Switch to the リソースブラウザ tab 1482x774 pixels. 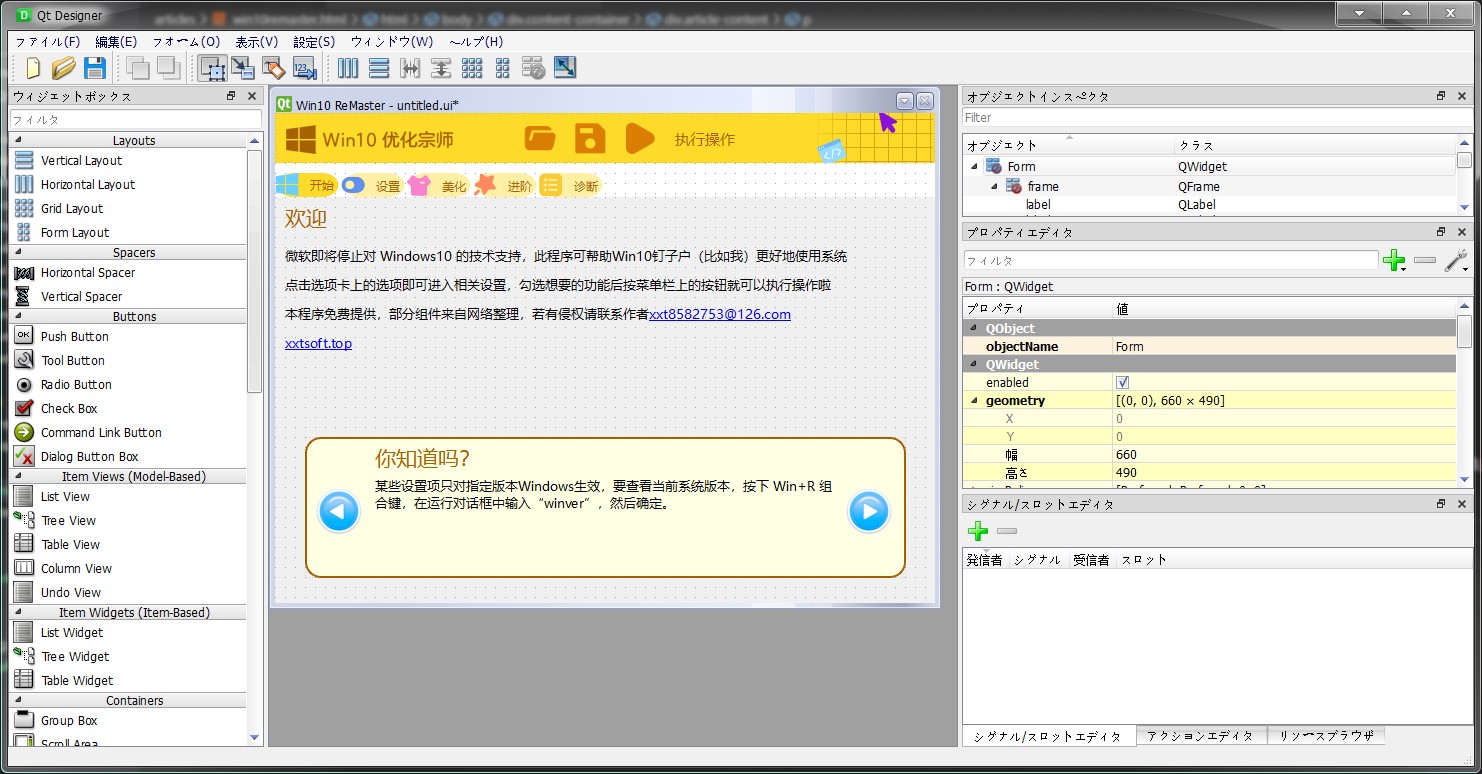pyautogui.click(x=1326, y=736)
